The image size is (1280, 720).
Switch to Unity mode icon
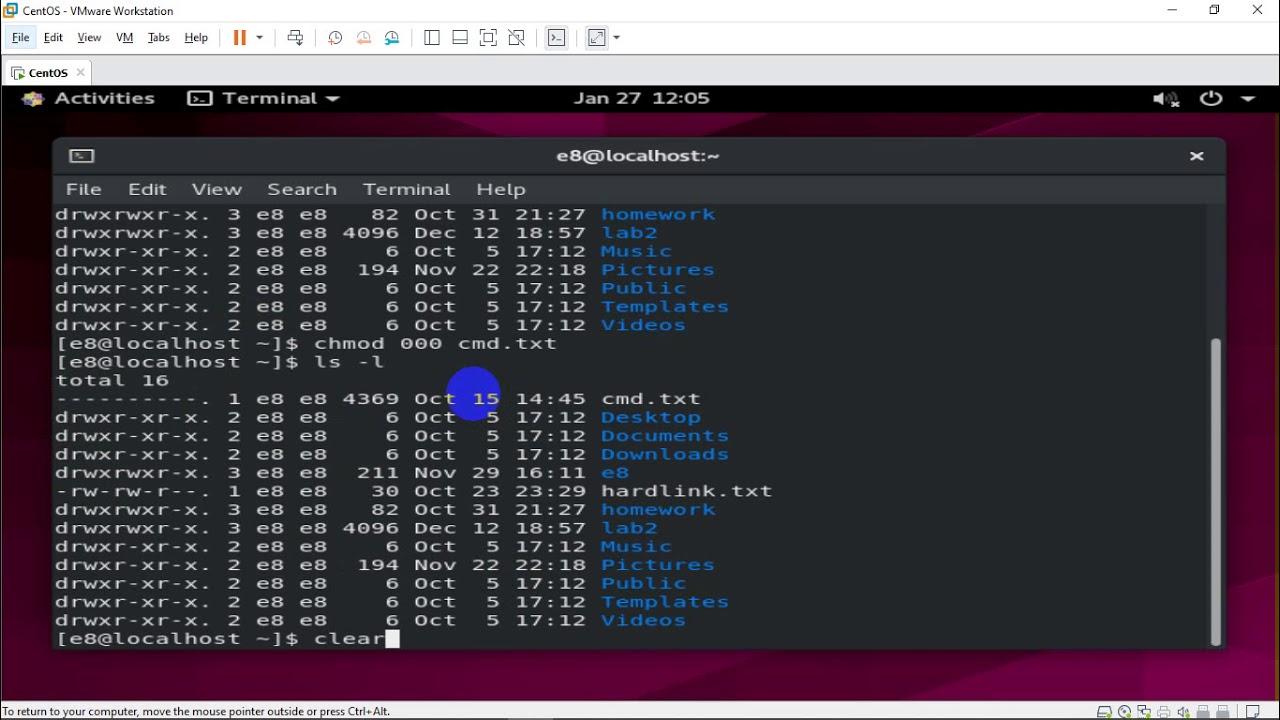[x=517, y=38]
